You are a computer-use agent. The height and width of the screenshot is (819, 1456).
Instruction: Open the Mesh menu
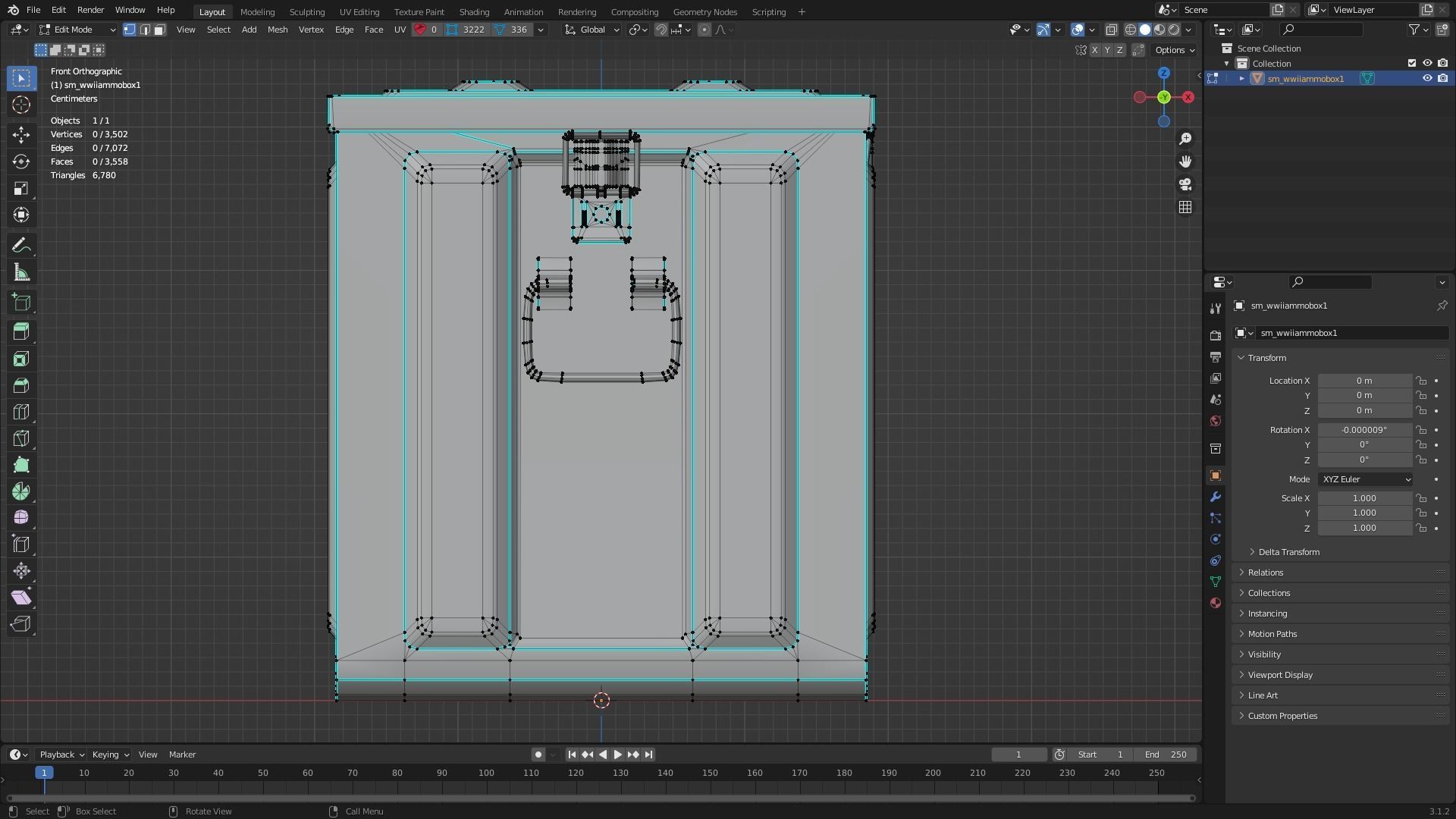click(x=277, y=30)
